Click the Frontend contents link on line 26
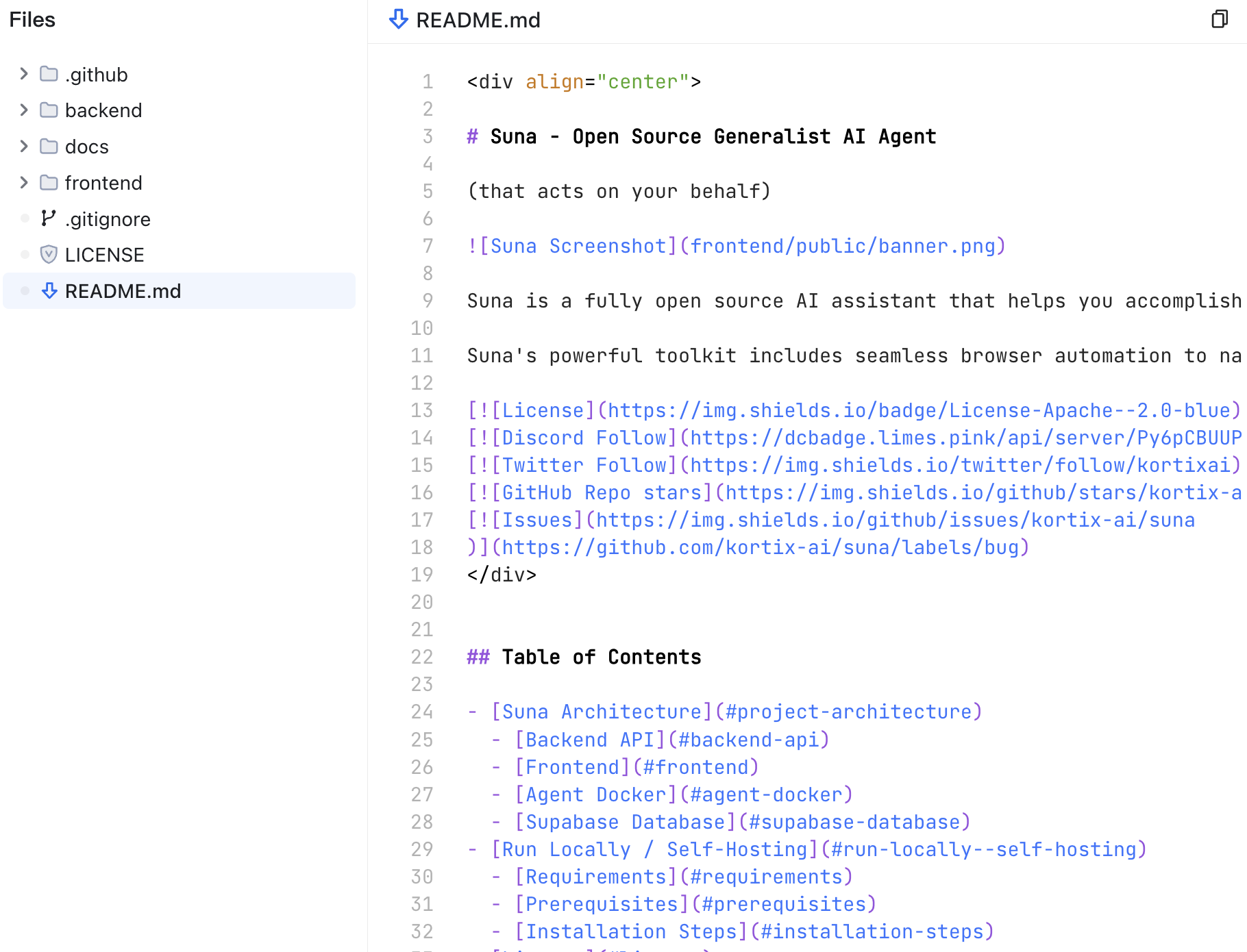Viewport: 1247px width, 952px height. pyautogui.click(x=637, y=767)
